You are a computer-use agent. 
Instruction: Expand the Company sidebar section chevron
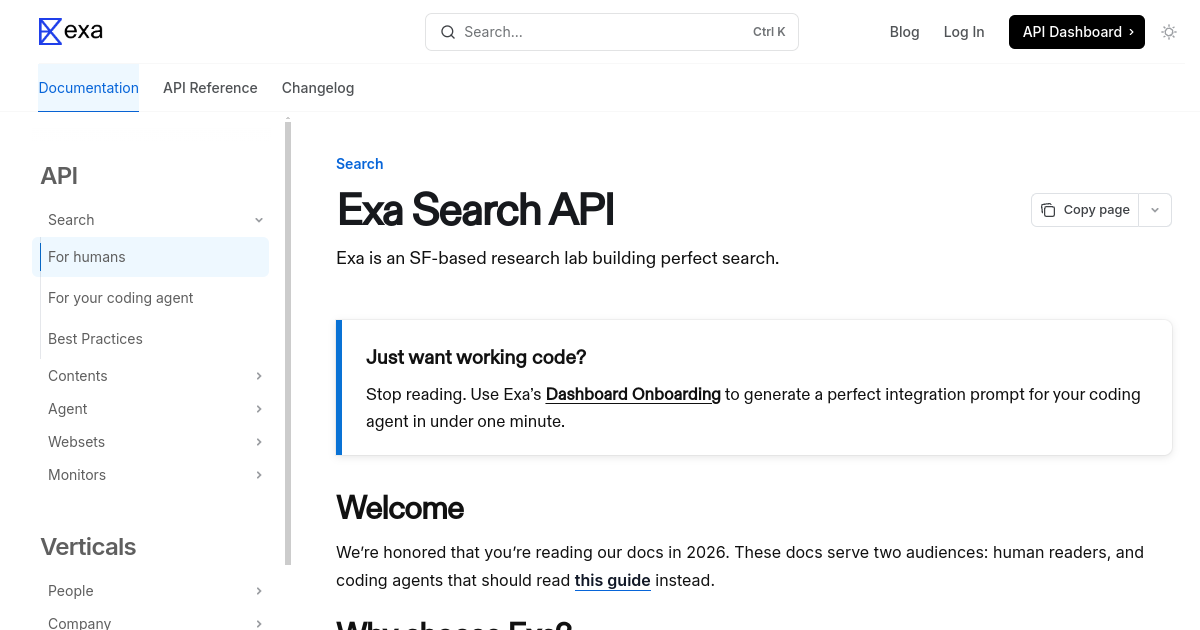point(259,624)
